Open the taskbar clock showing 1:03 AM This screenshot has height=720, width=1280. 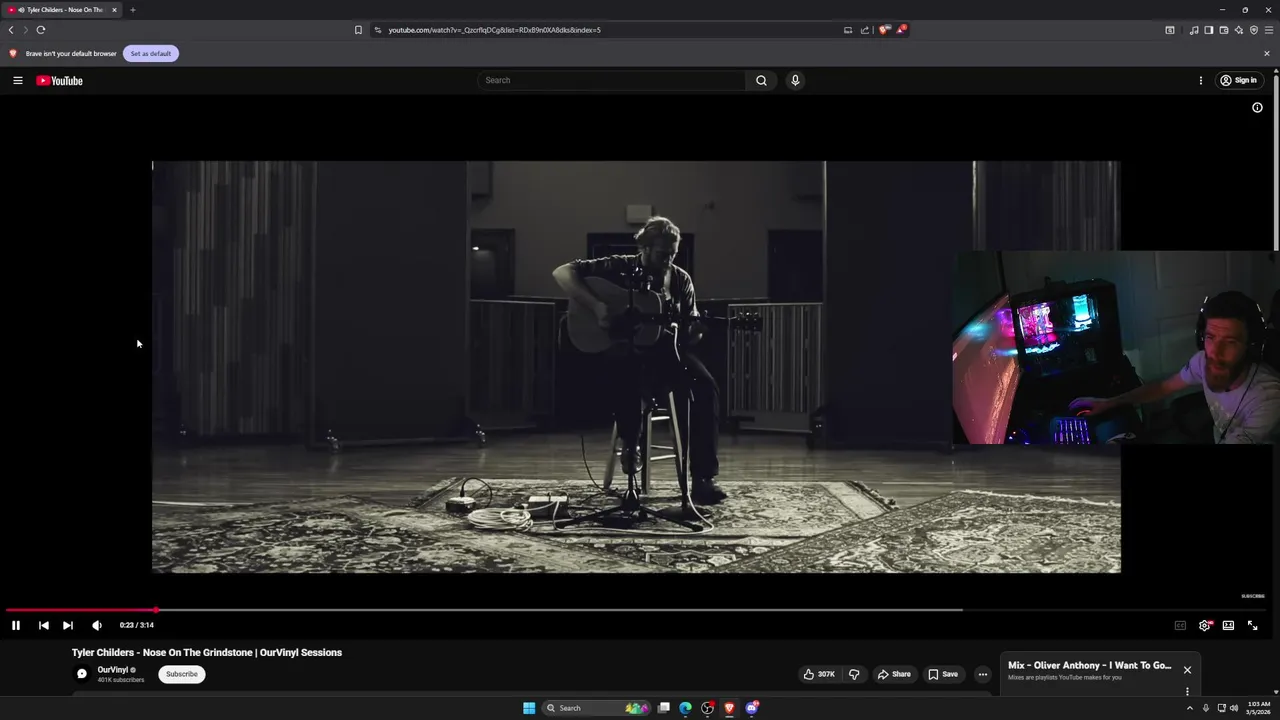point(1259,708)
